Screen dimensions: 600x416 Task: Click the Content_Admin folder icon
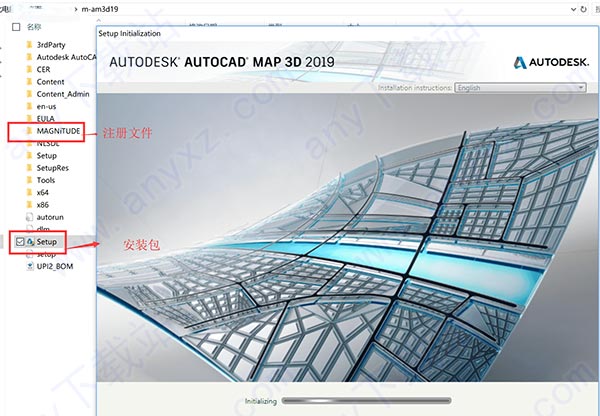tap(29, 94)
